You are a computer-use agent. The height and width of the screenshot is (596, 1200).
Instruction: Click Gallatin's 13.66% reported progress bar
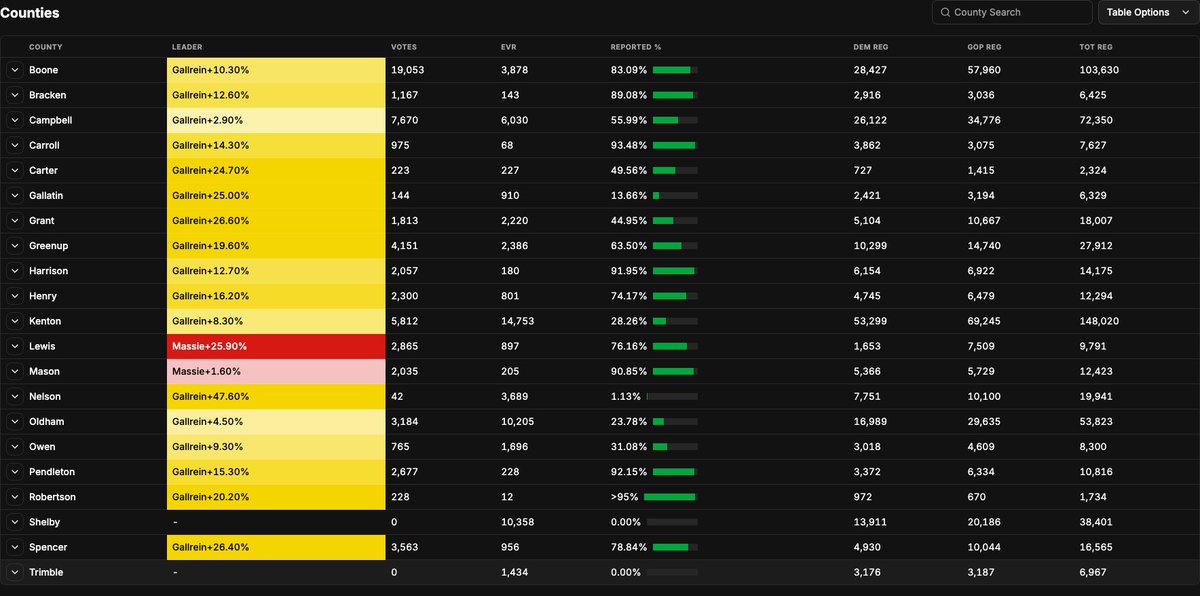tap(675, 196)
